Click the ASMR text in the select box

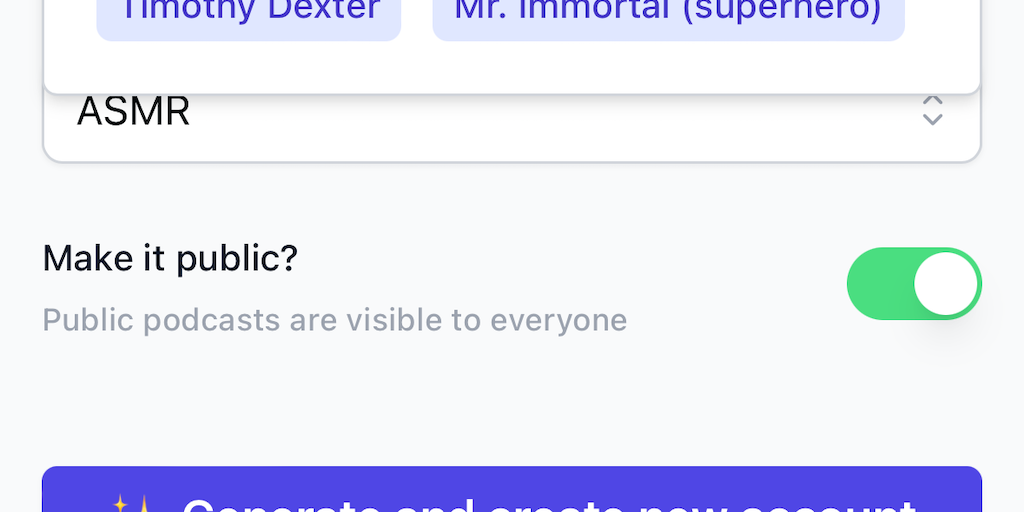pos(134,112)
